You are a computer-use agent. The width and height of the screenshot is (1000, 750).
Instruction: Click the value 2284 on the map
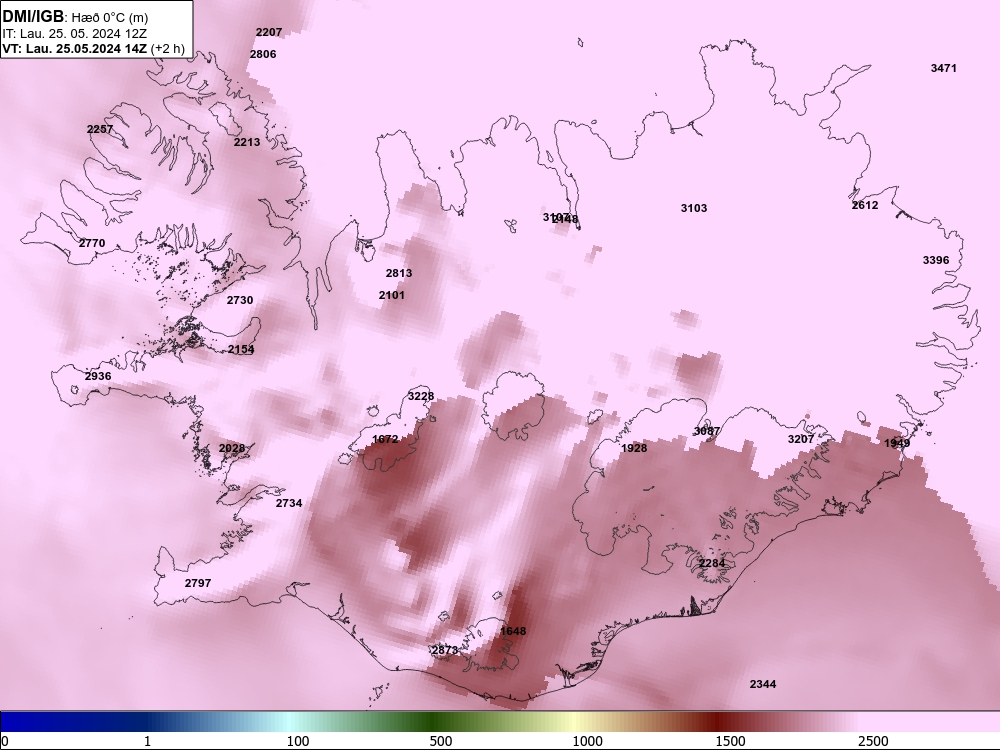pyautogui.click(x=712, y=563)
